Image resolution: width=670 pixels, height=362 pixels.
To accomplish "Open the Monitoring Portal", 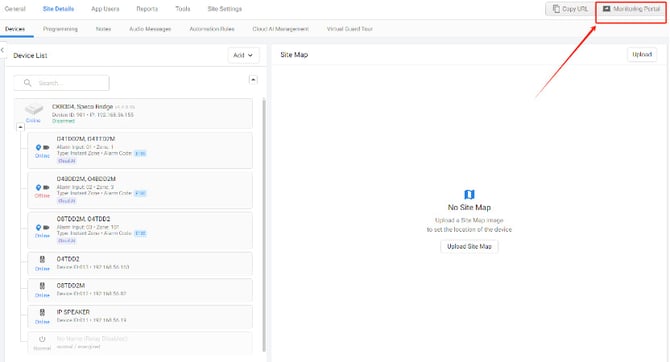I will (631, 9).
